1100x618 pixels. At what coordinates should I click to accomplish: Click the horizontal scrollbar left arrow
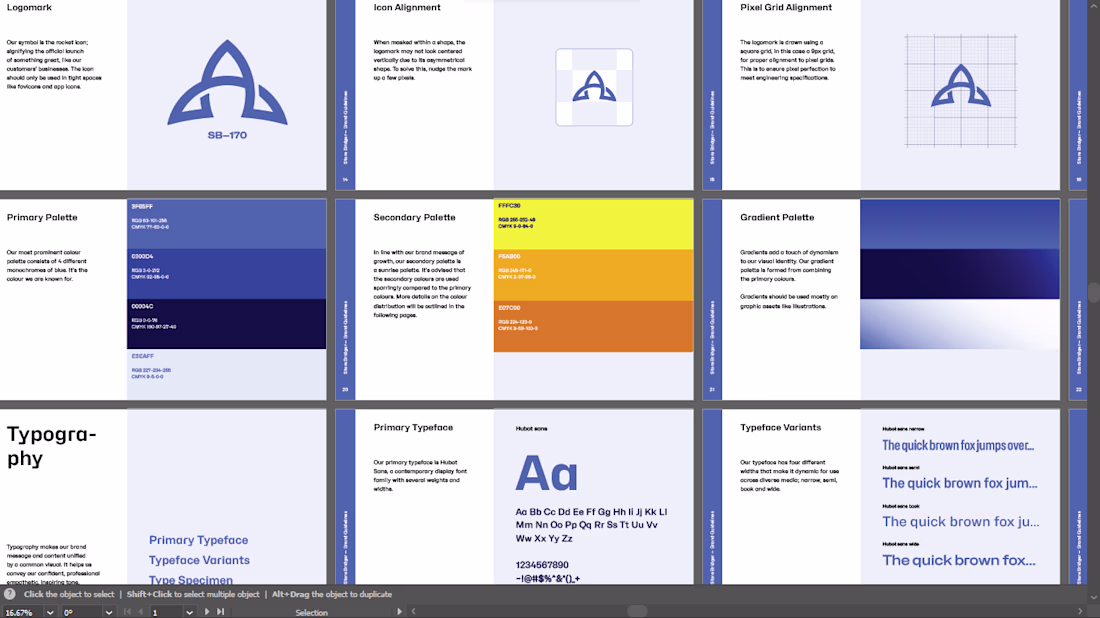coord(413,612)
